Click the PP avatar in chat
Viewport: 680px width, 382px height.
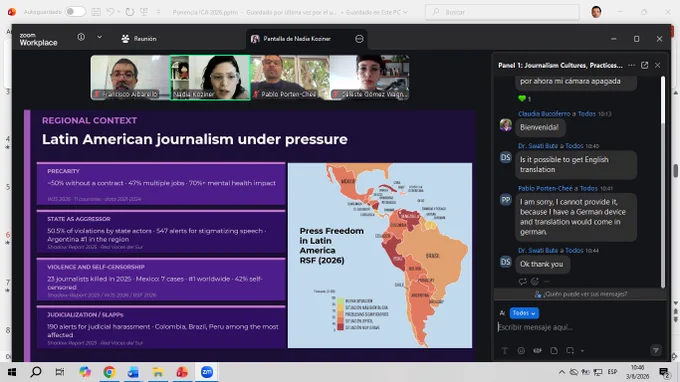[x=506, y=200]
